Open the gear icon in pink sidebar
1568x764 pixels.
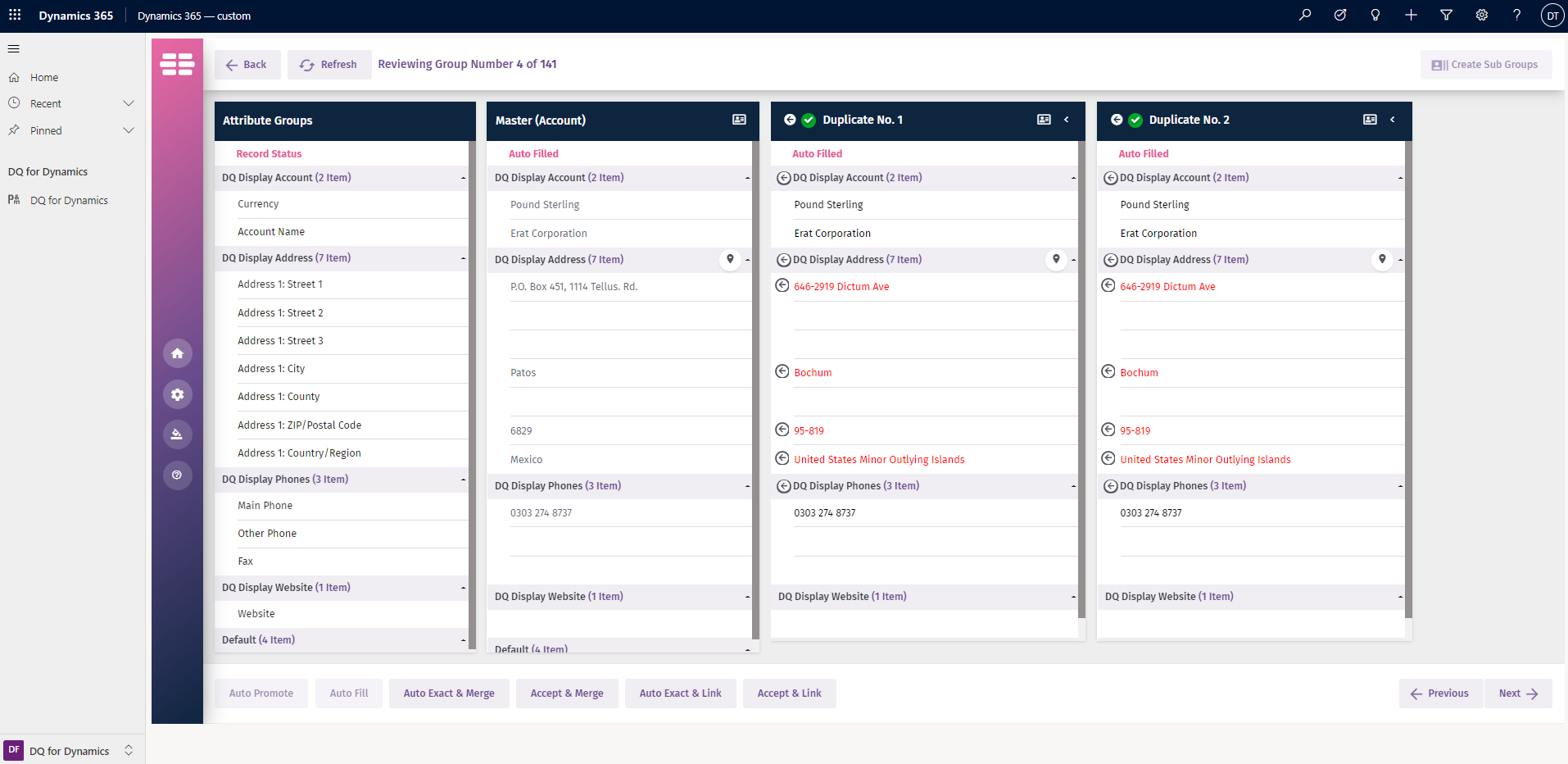pyautogui.click(x=177, y=394)
